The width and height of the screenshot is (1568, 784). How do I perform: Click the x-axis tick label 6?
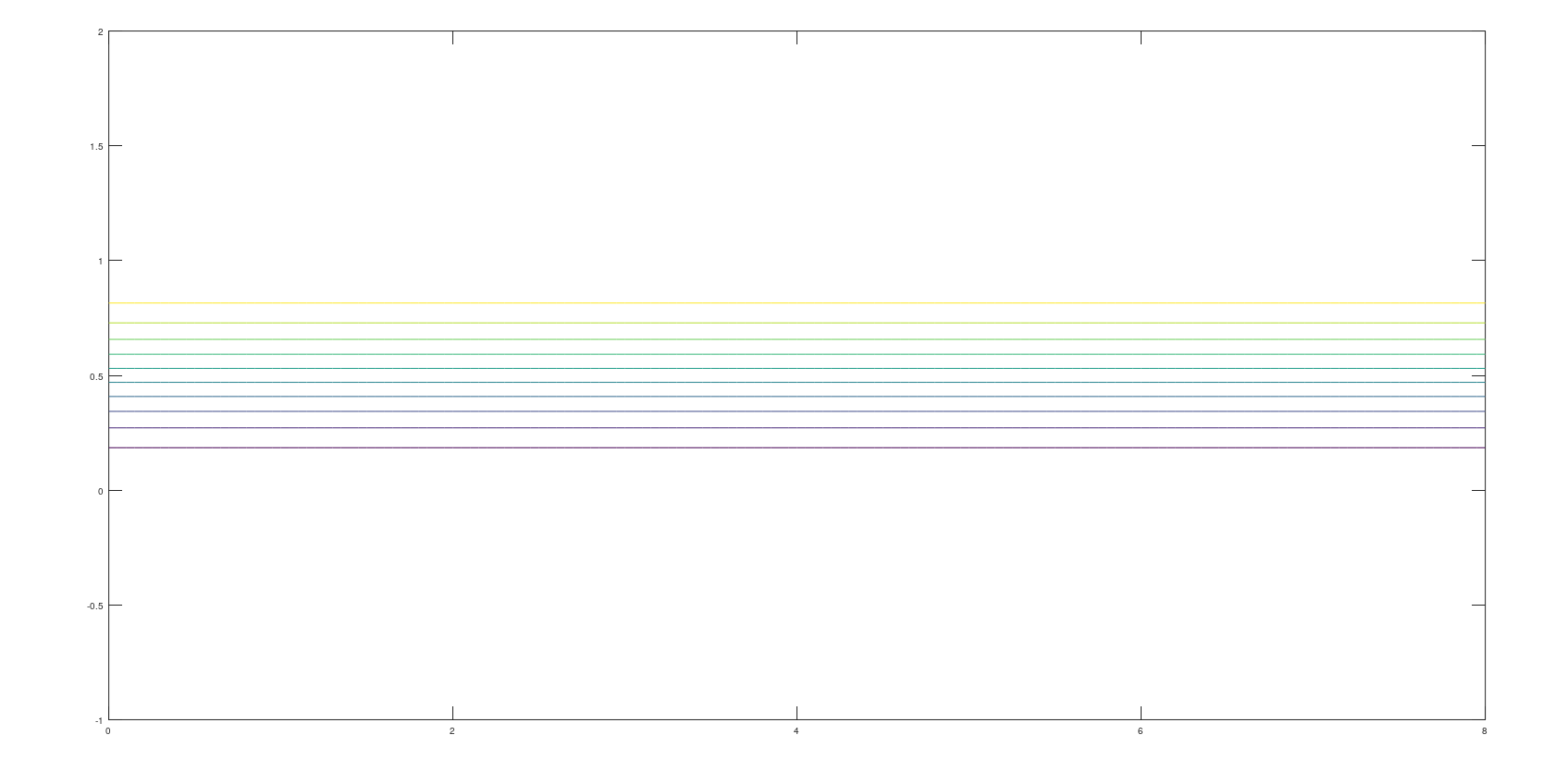tap(1141, 731)
